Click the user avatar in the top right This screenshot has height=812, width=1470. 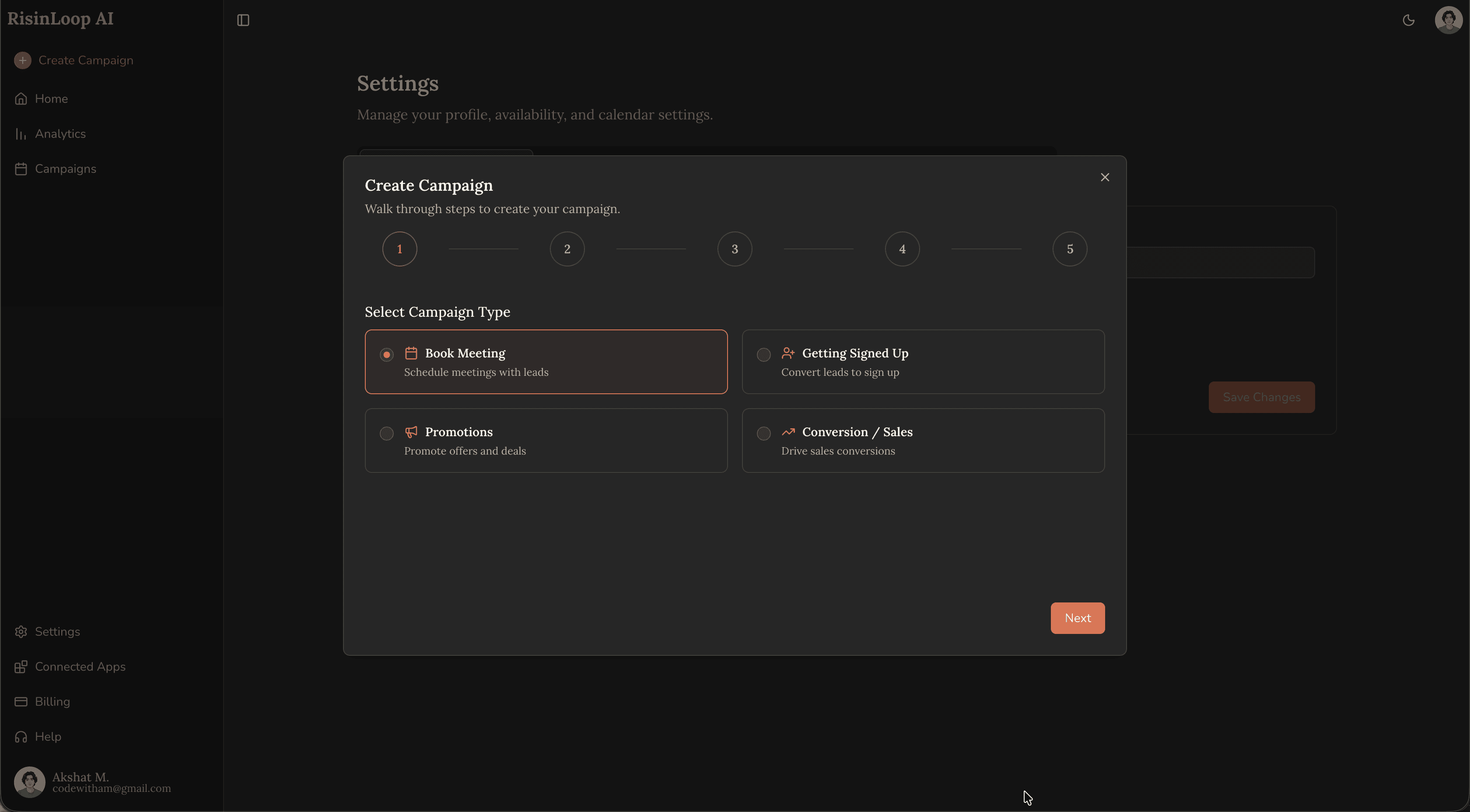[1448, 20]
